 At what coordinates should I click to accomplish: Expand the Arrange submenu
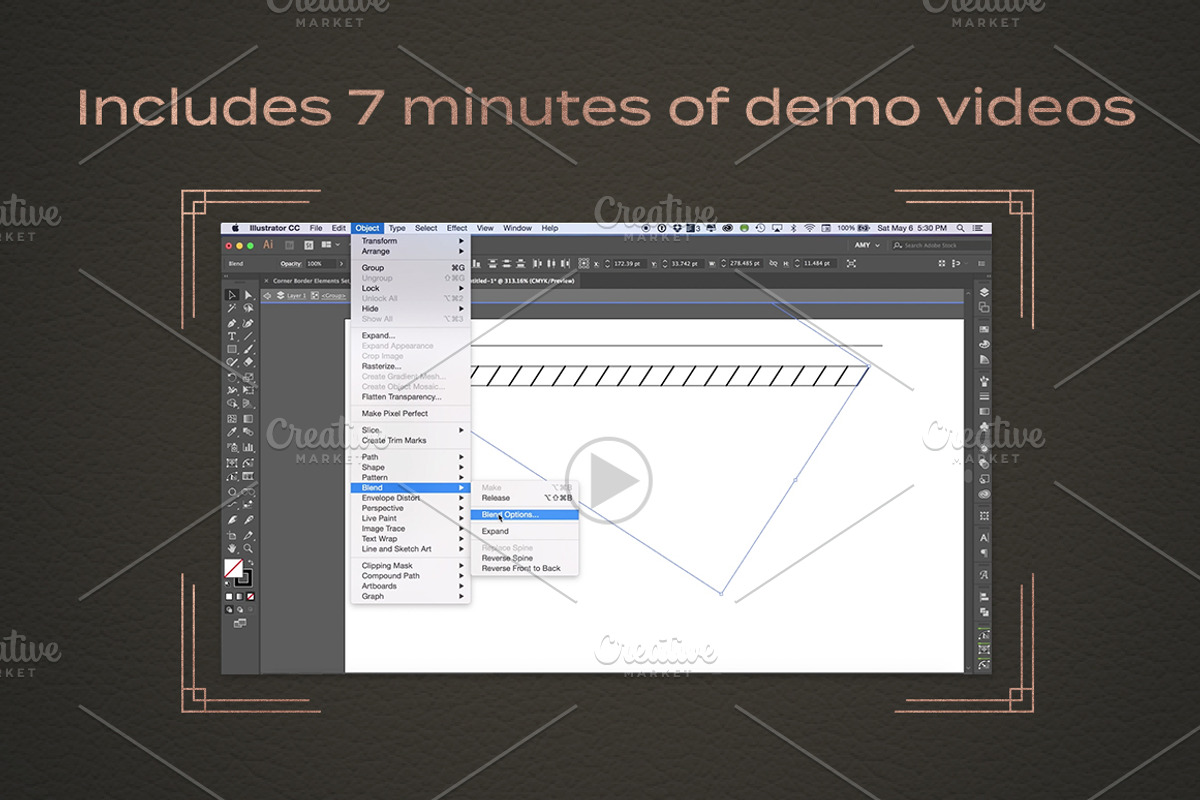click(x=411, y=251)
